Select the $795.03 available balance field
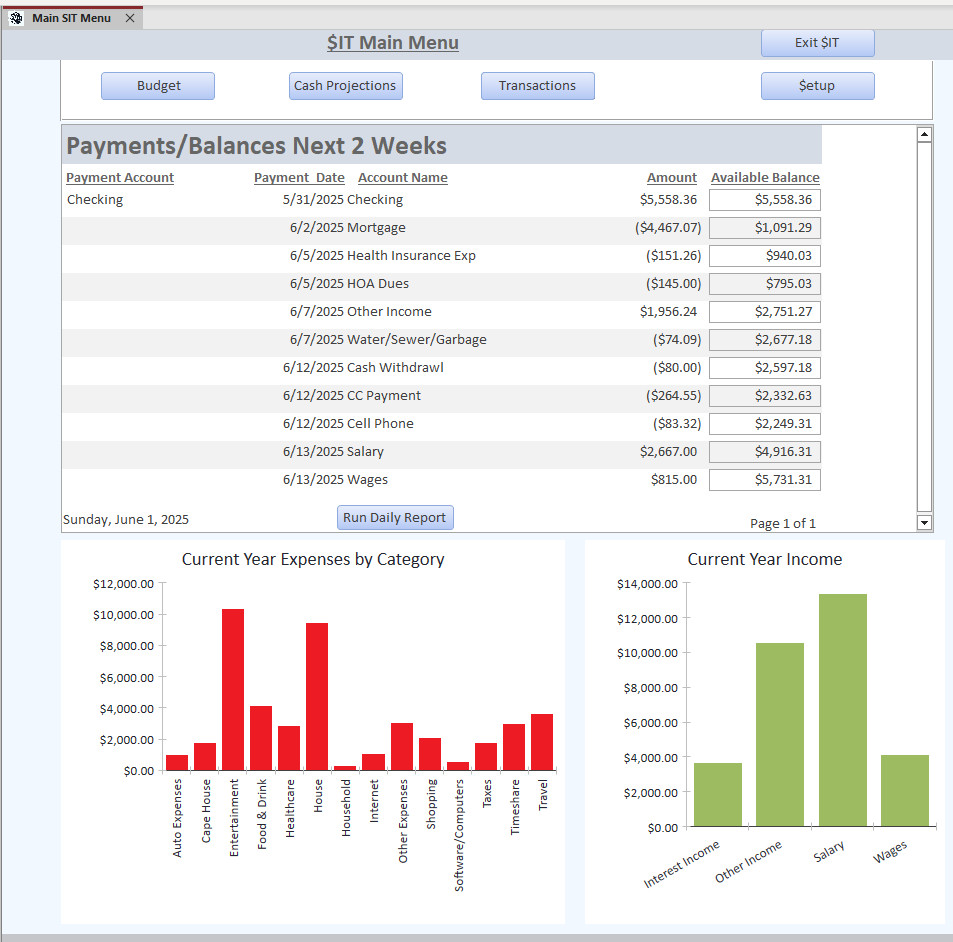953x942 pixels. click(x=765, y=284)
